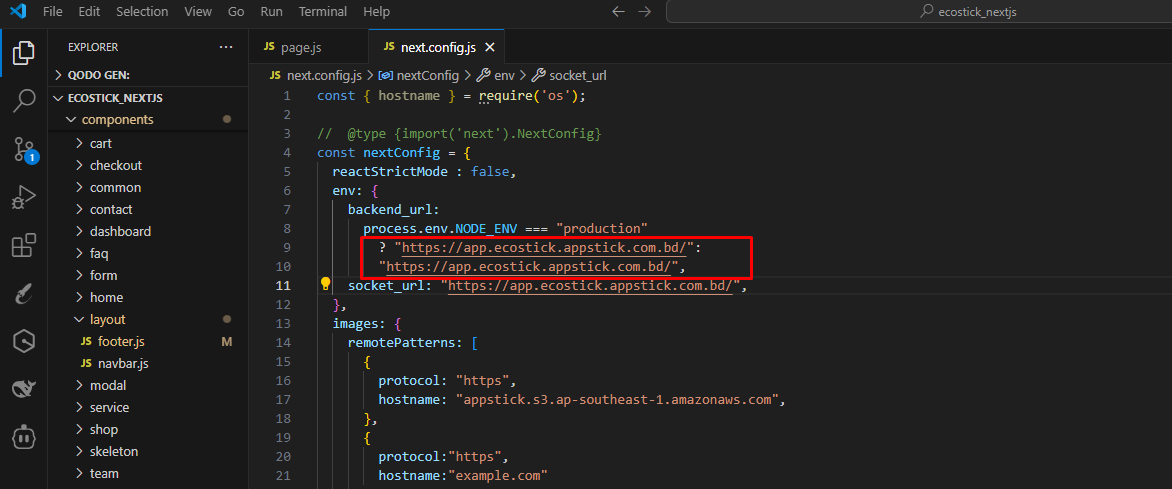Screen dimensions: 1172x489
Task: Open the File menu
Action: coord(52,12)
